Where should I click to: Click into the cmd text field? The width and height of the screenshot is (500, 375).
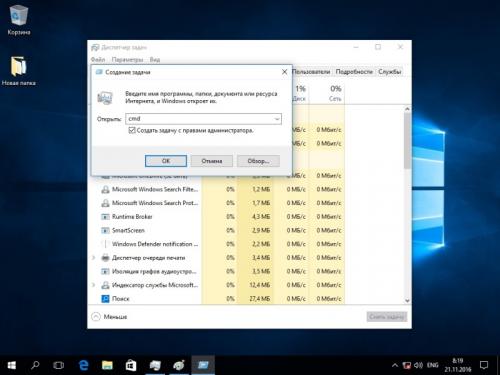(199, 119)
